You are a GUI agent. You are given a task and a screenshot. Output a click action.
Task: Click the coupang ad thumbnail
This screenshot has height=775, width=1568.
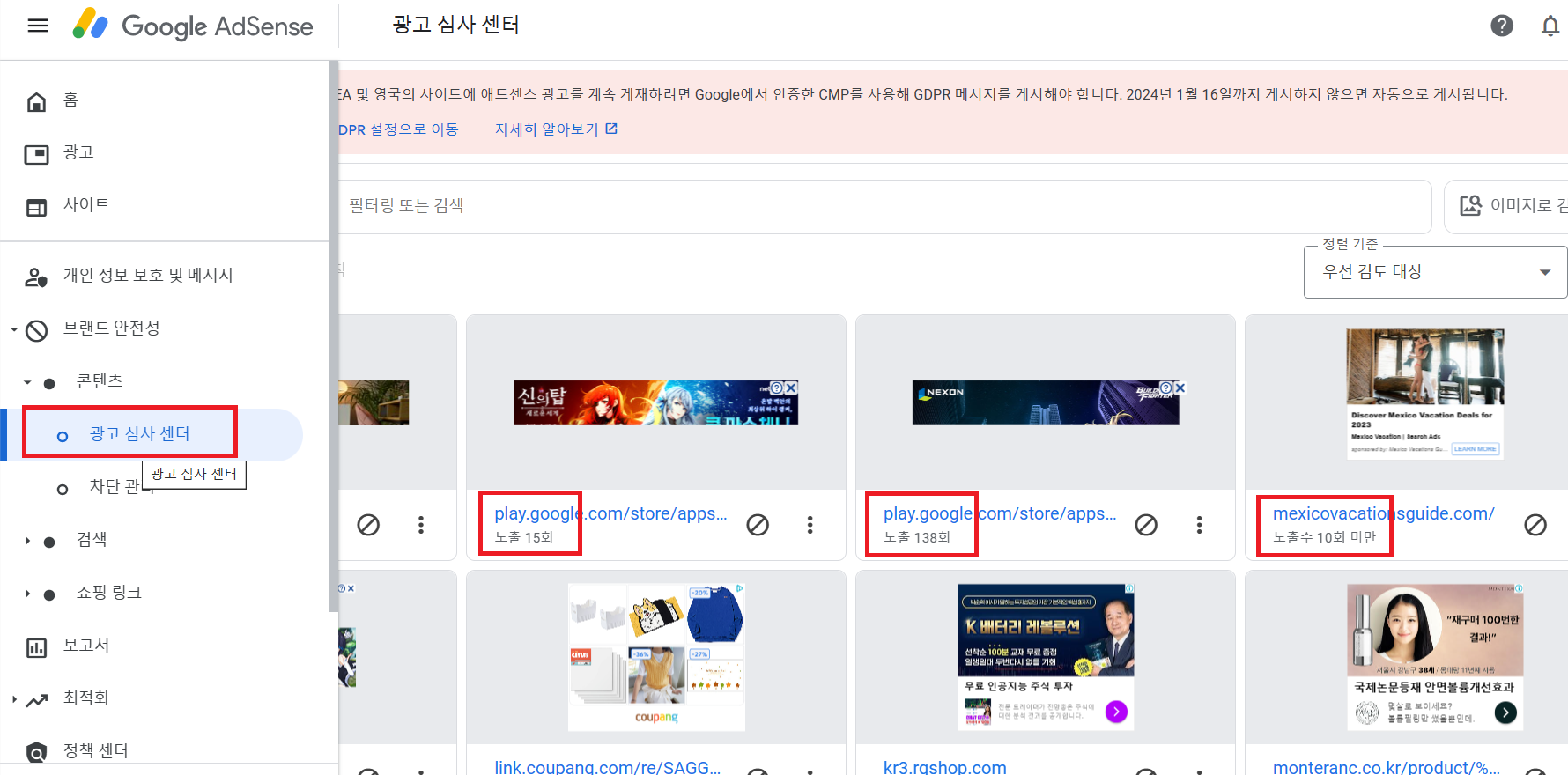[x=656, y=657]
